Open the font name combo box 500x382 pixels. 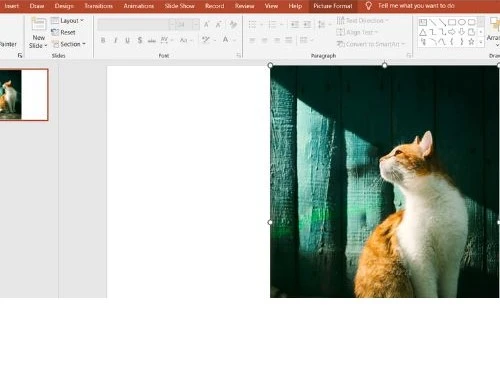pos(136,24)
